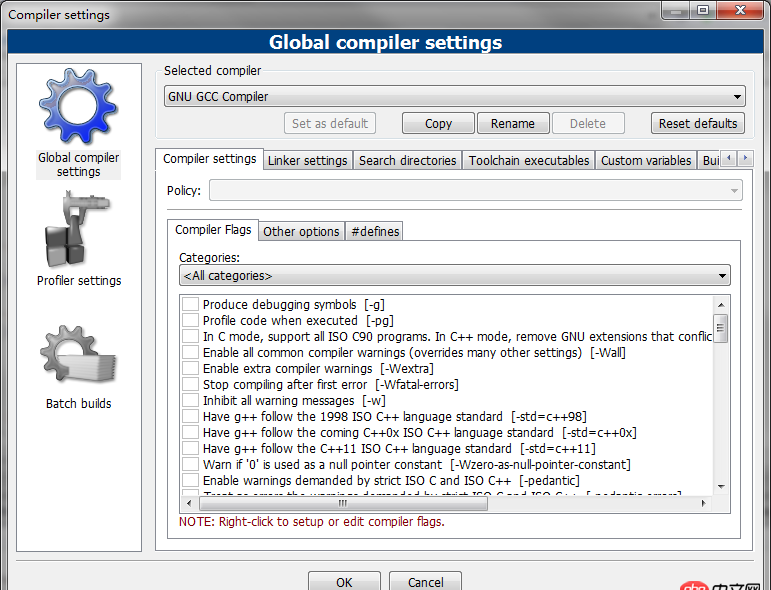The image size is (771, 590).
Task: Maximize the Compiler settings window
Action: tap(703, 10)
